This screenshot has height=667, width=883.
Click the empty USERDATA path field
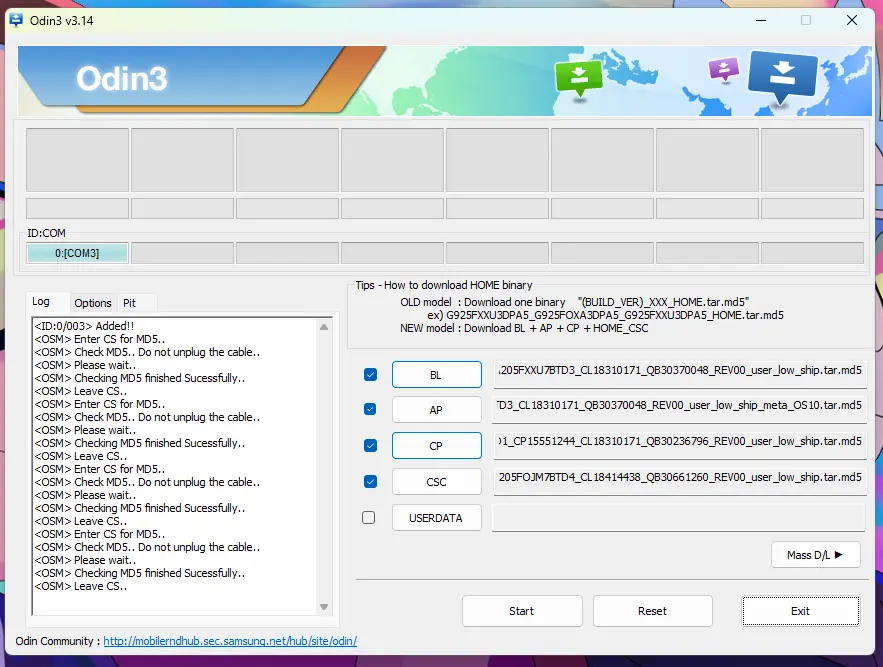point(679,518)
